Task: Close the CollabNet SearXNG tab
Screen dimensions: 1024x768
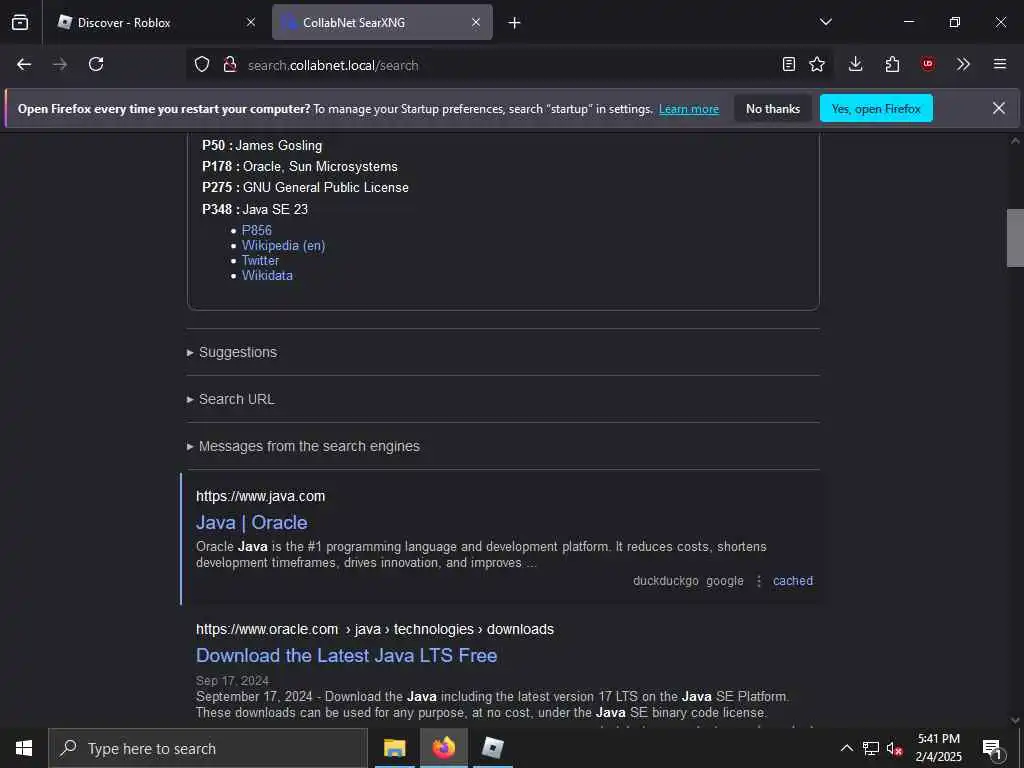Action: pos(476,22)
